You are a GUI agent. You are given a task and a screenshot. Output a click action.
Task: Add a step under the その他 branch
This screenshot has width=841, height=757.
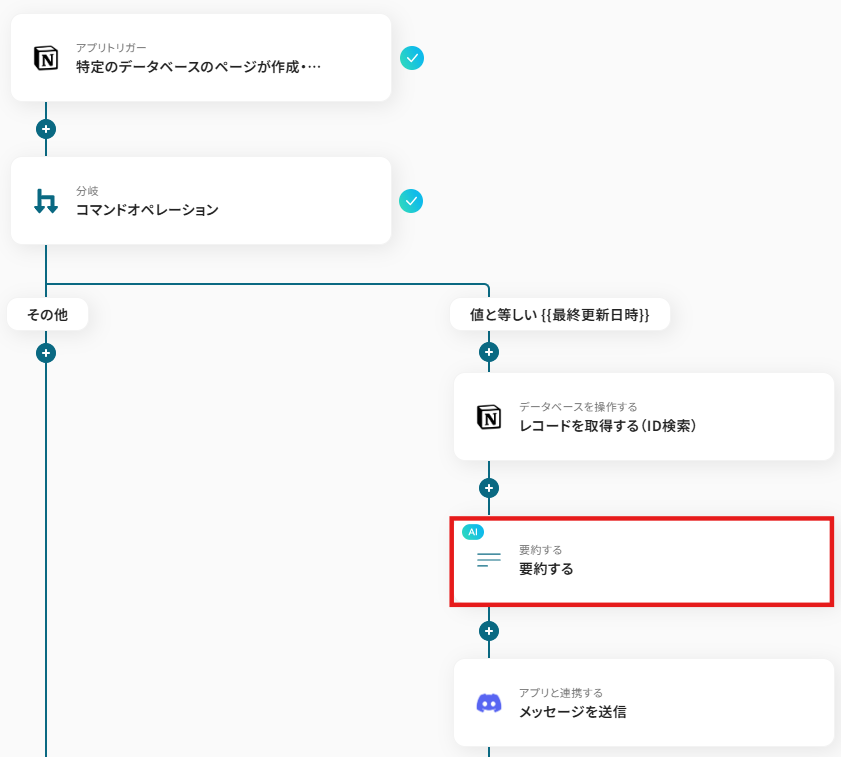pos(46,354)
